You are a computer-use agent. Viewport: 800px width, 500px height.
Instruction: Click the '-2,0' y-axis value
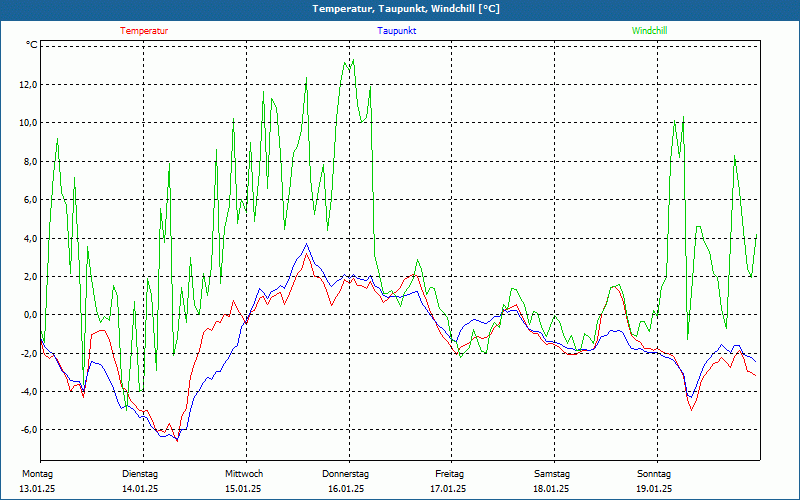click(30, 354)
